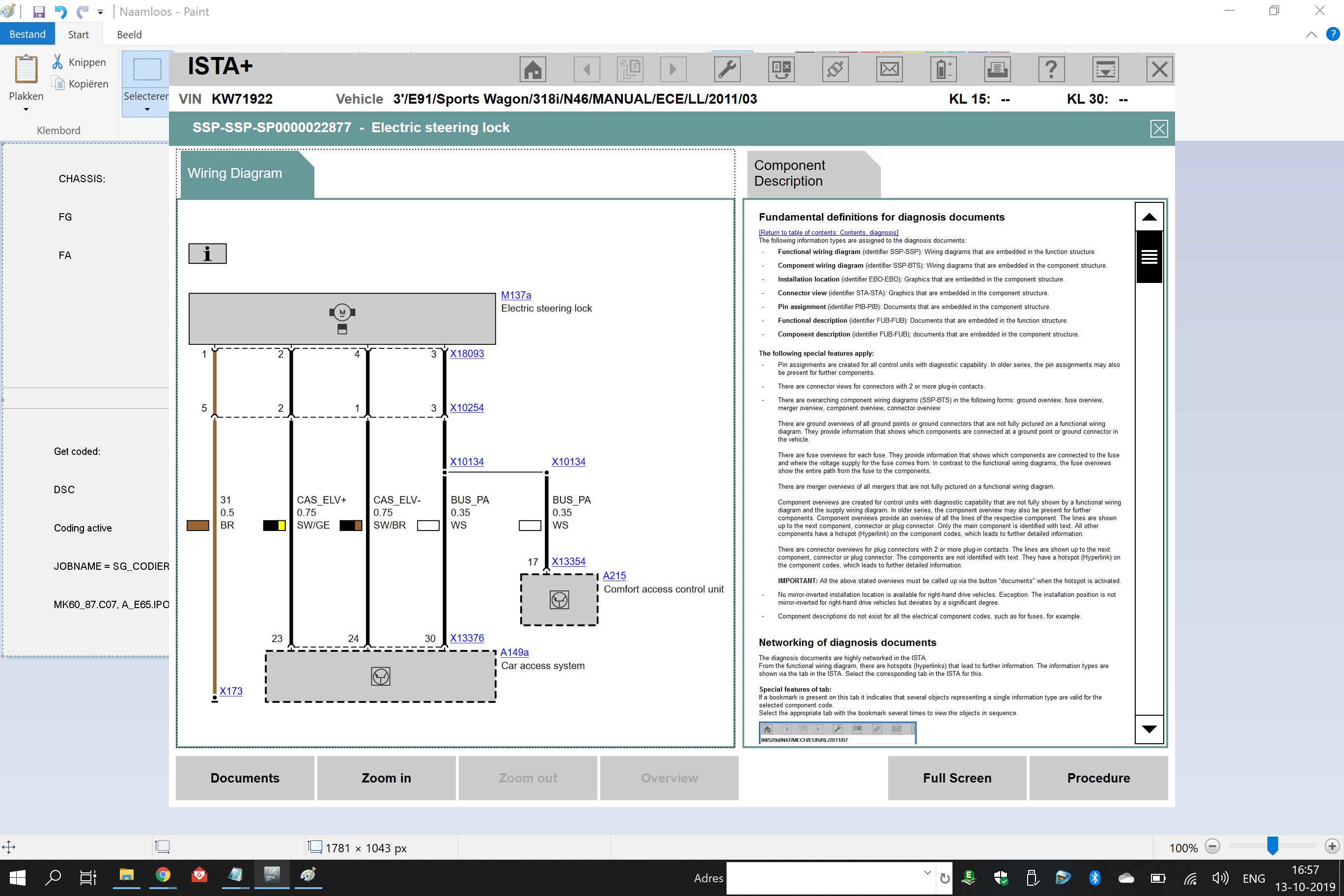1344x896 pixels.
Task: Click the Selecteren rectangle tool
Action: (147, 69)
